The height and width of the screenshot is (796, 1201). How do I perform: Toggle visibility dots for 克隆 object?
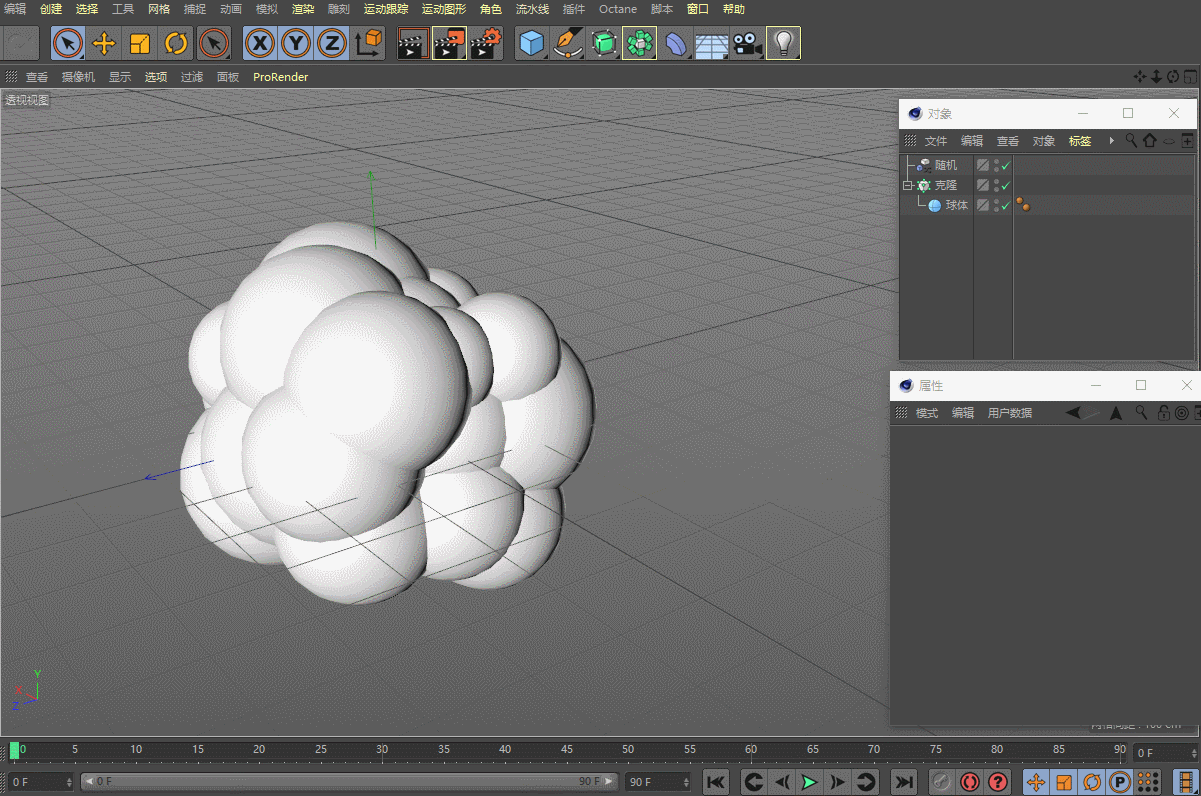[x=996, y=185]
